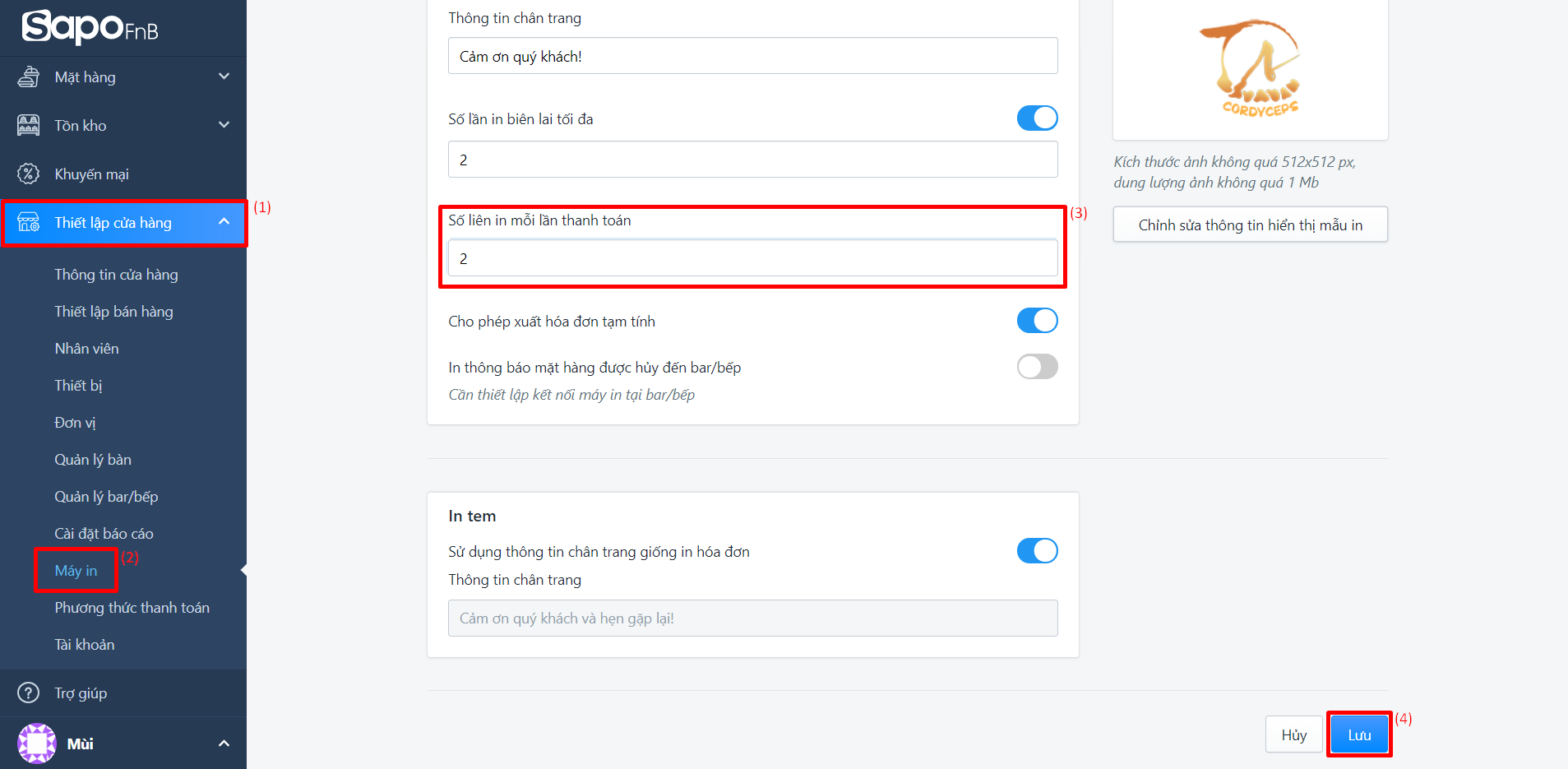This screenshot has width=1568, height=769.
Task: Collapse the Thiết lập cửa hàng chevron
Action: coord(224,222)
